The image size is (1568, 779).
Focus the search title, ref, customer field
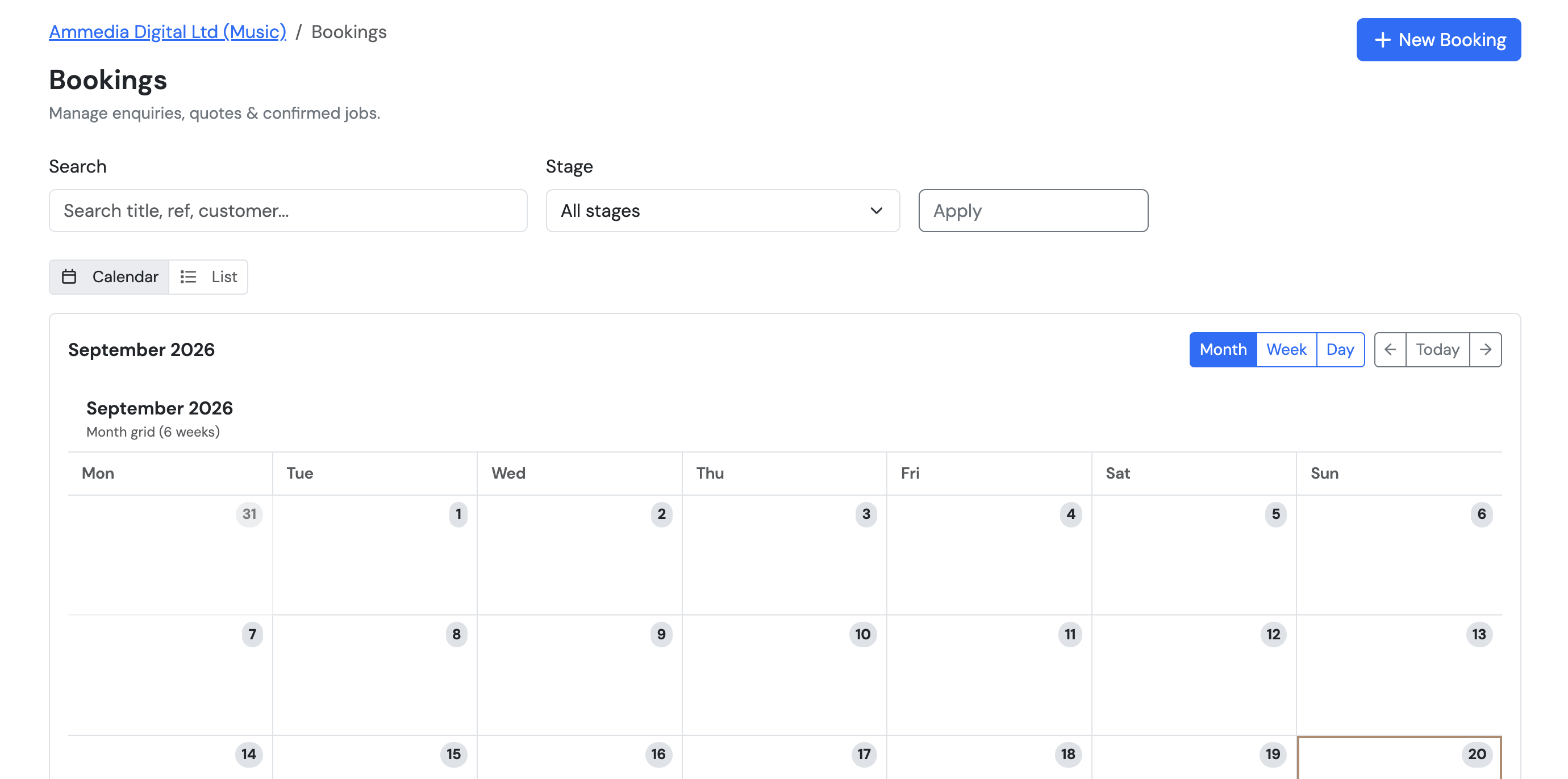coord(288,211)
